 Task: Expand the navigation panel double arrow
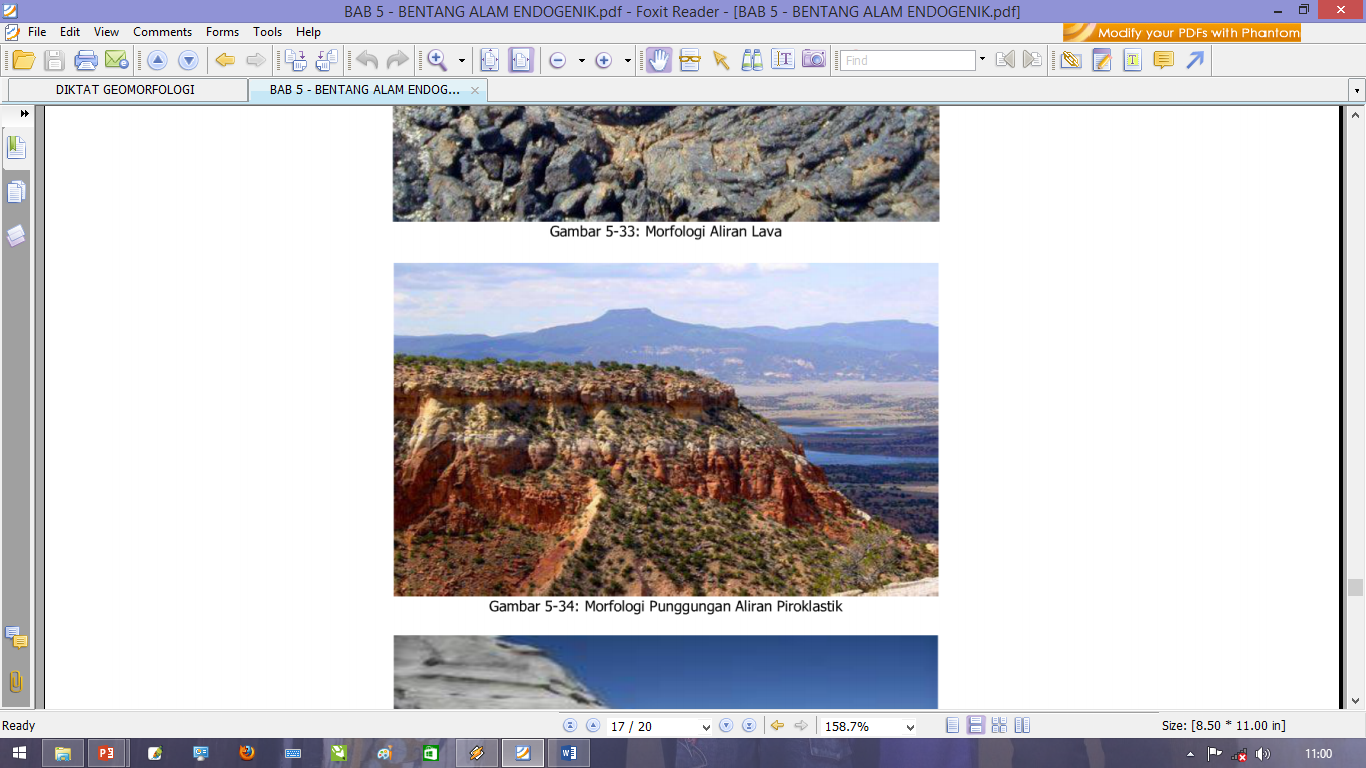click(25, 114)
